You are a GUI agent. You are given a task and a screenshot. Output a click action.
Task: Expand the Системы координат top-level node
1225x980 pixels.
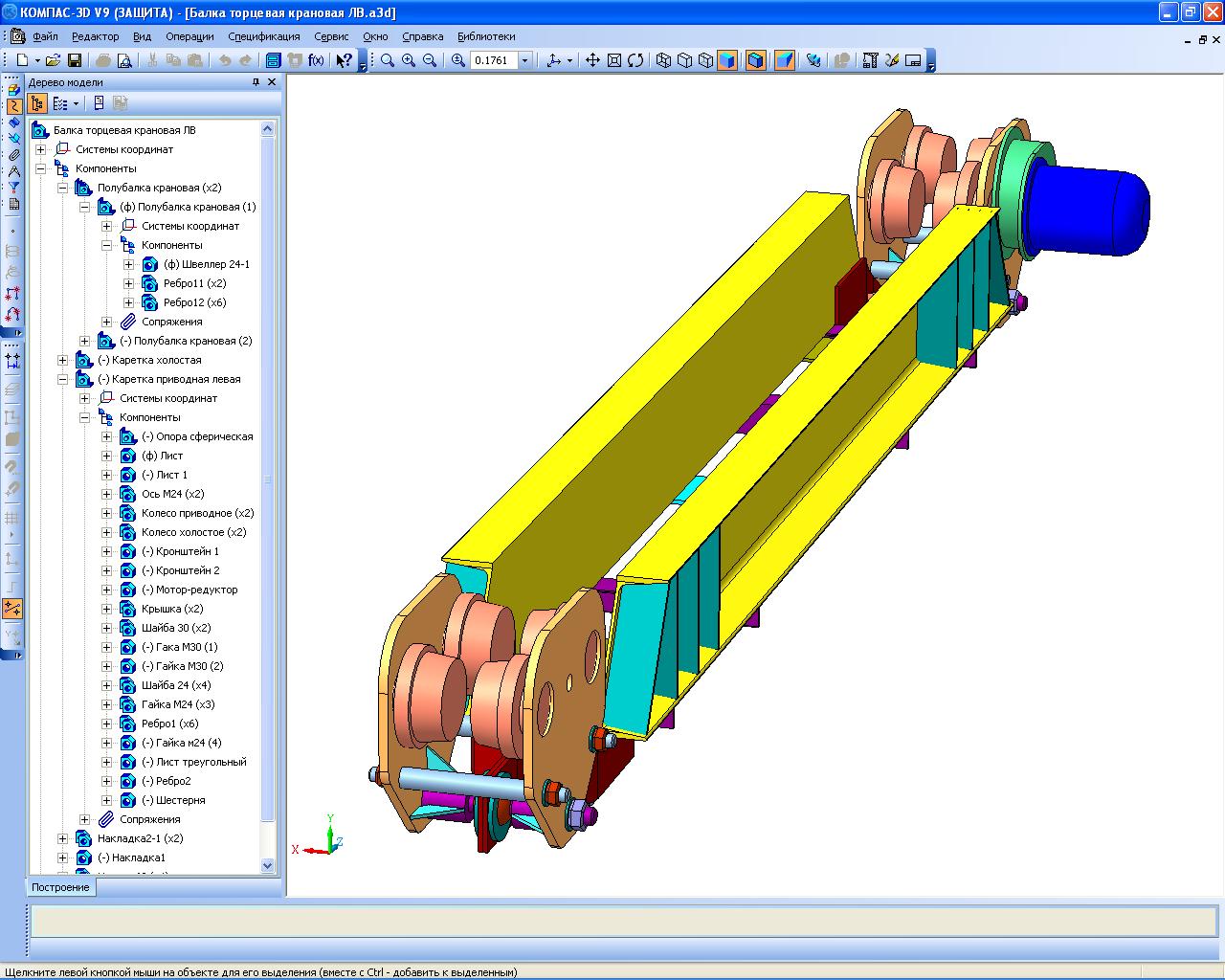(x=40, y=149)
